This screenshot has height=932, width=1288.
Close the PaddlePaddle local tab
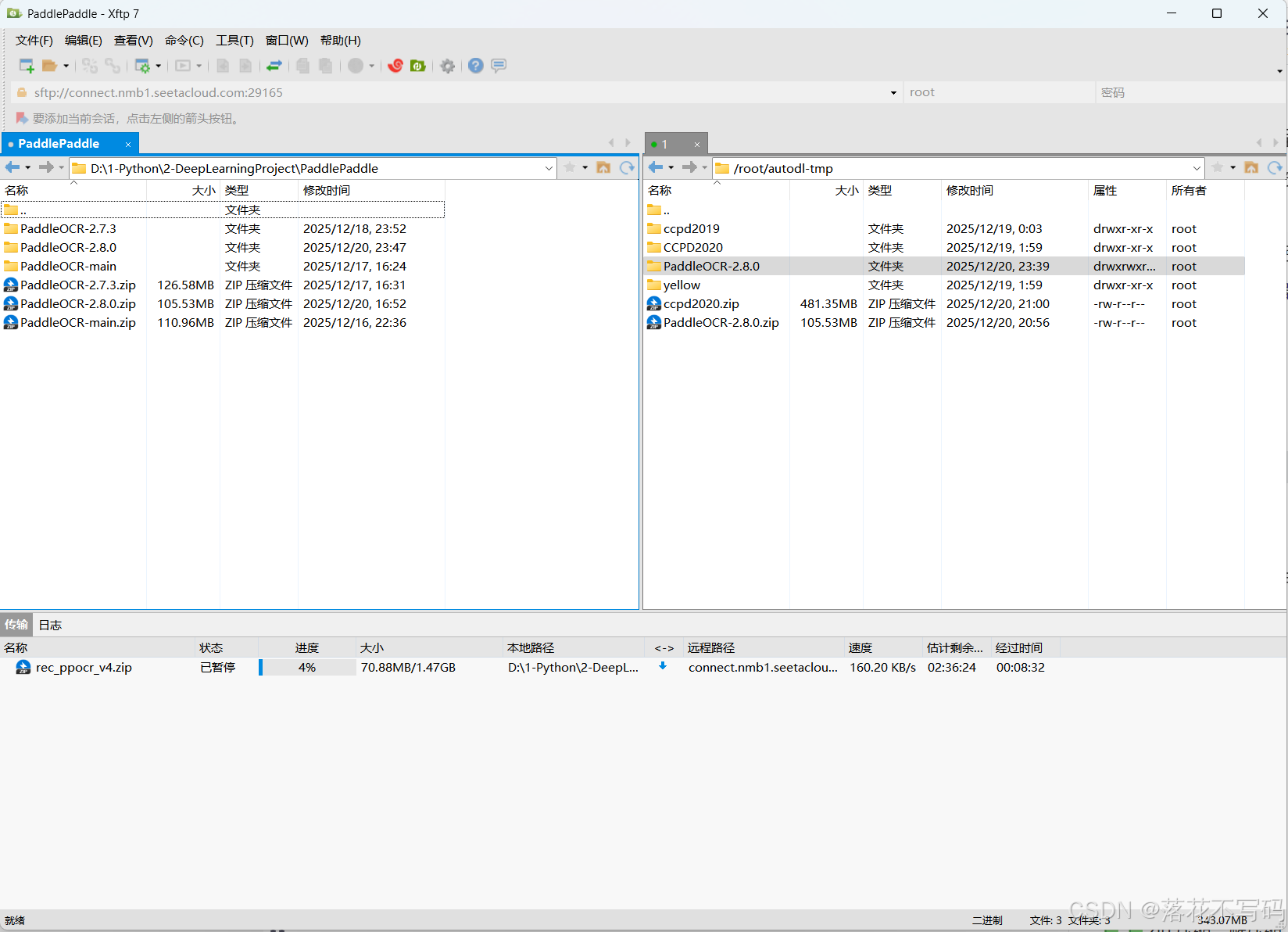tap(128, 144)
